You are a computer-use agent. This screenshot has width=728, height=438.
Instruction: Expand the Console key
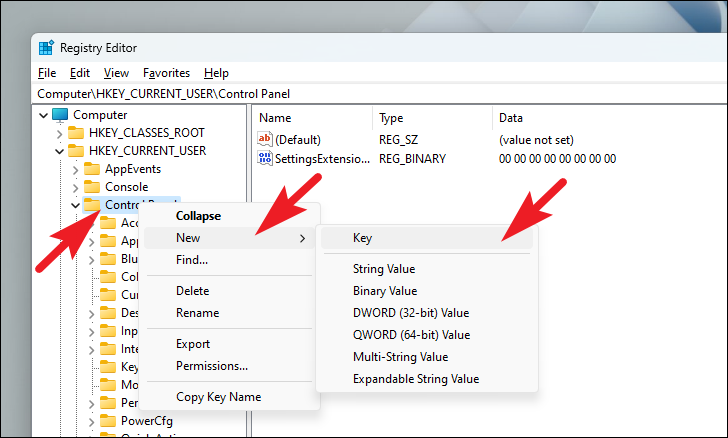[x=75, y=188]
